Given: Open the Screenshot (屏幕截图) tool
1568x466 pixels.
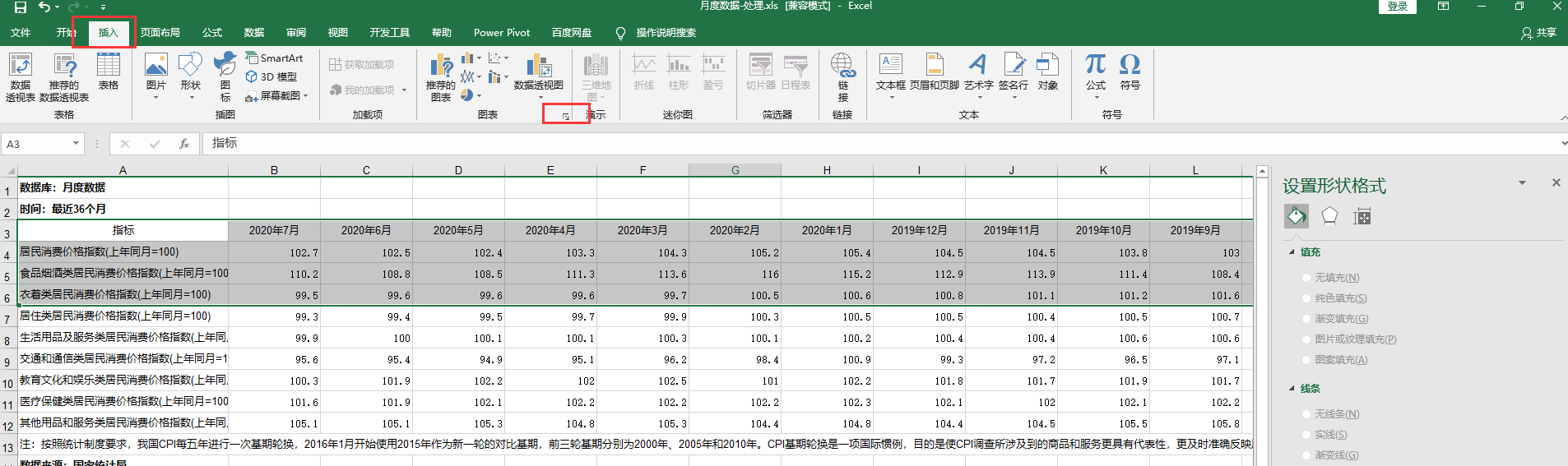Looking at the screenshot, I should click(x=277, y=95).
